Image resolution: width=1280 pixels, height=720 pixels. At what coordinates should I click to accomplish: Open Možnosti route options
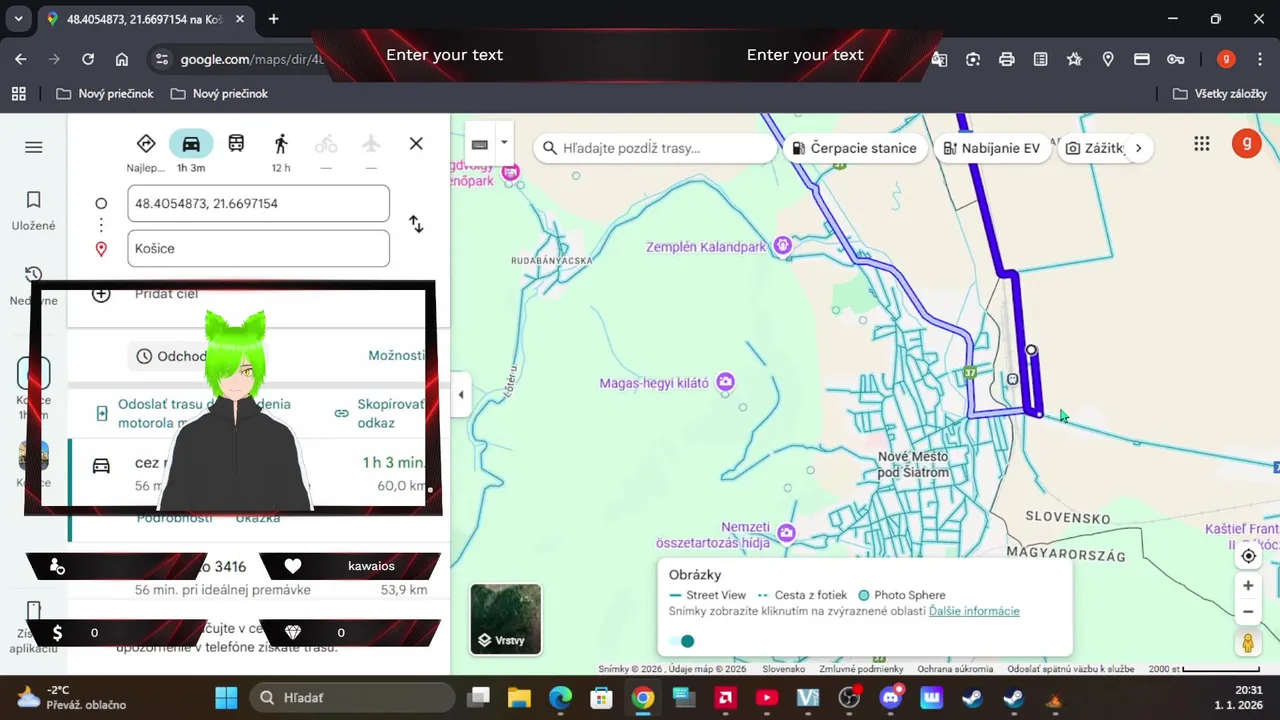[x=396, y=355]
